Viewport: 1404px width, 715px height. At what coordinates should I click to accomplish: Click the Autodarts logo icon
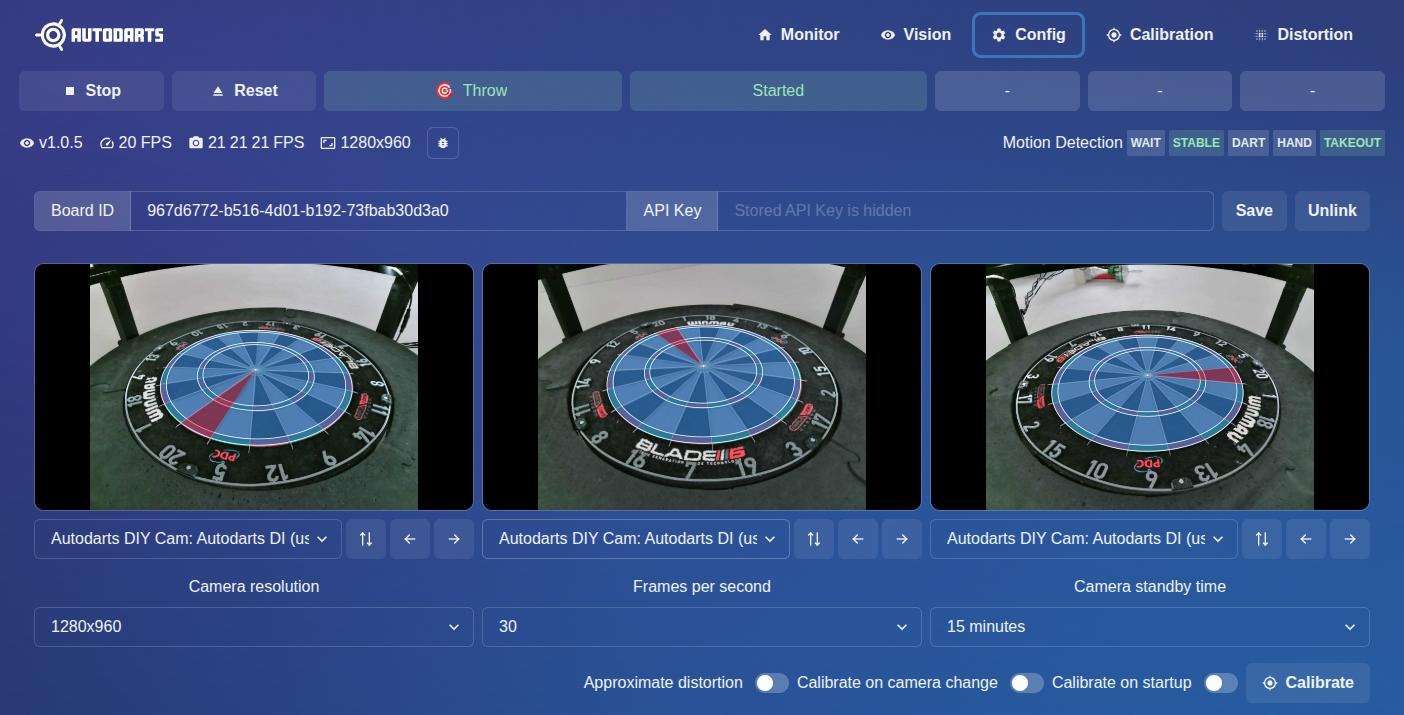click(x=52, y=35)
